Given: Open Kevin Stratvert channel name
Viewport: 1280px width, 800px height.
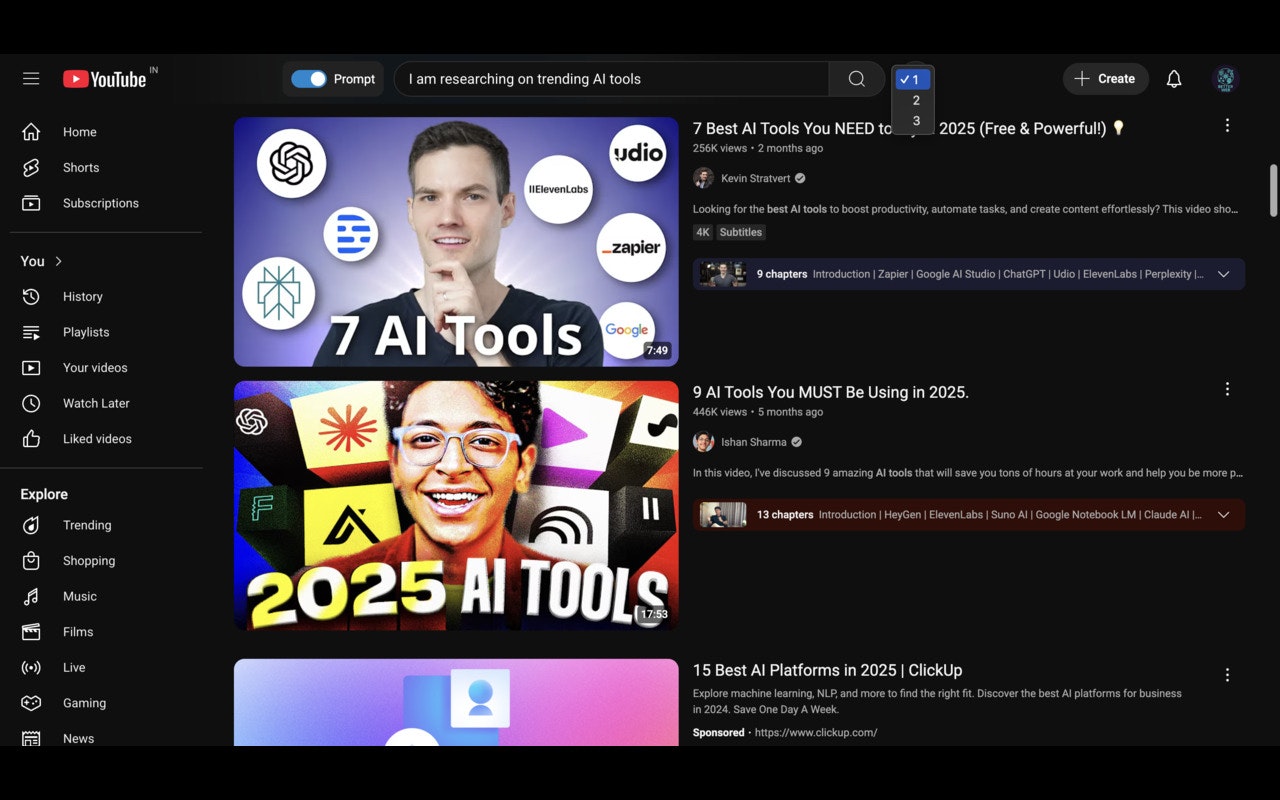Looking at the screenshot, I should pyautogui.click(x=755, y=178).
